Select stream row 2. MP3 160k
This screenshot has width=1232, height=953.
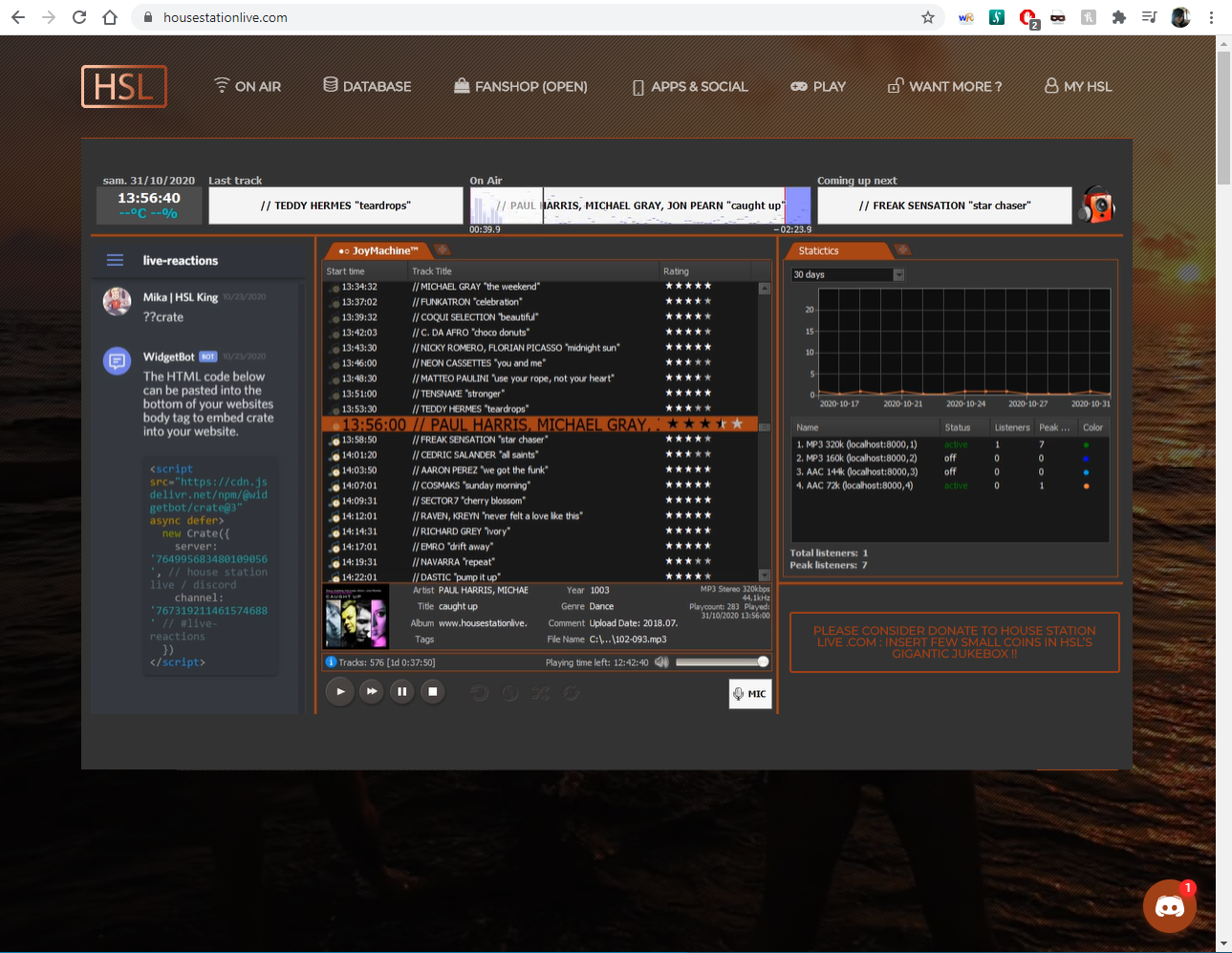point(950,458)
